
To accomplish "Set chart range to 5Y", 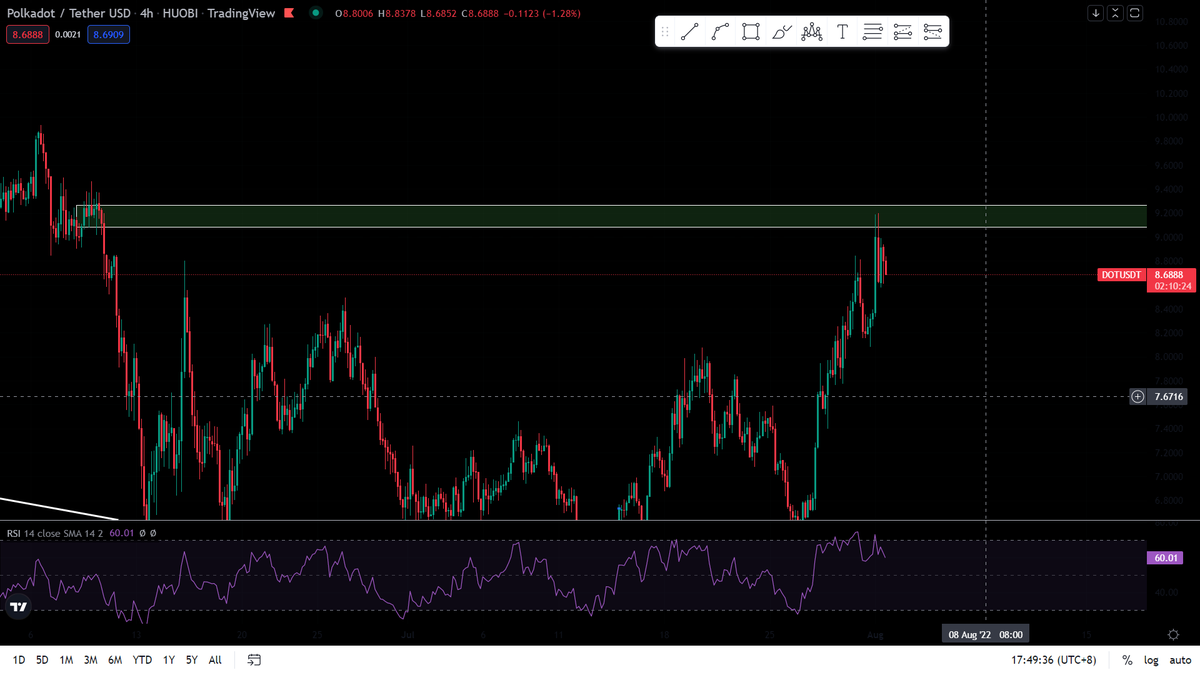I will 191,660.
